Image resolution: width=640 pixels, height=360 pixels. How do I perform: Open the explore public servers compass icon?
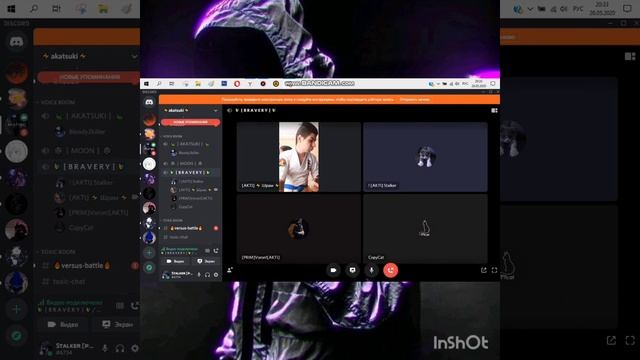(149, 268)
